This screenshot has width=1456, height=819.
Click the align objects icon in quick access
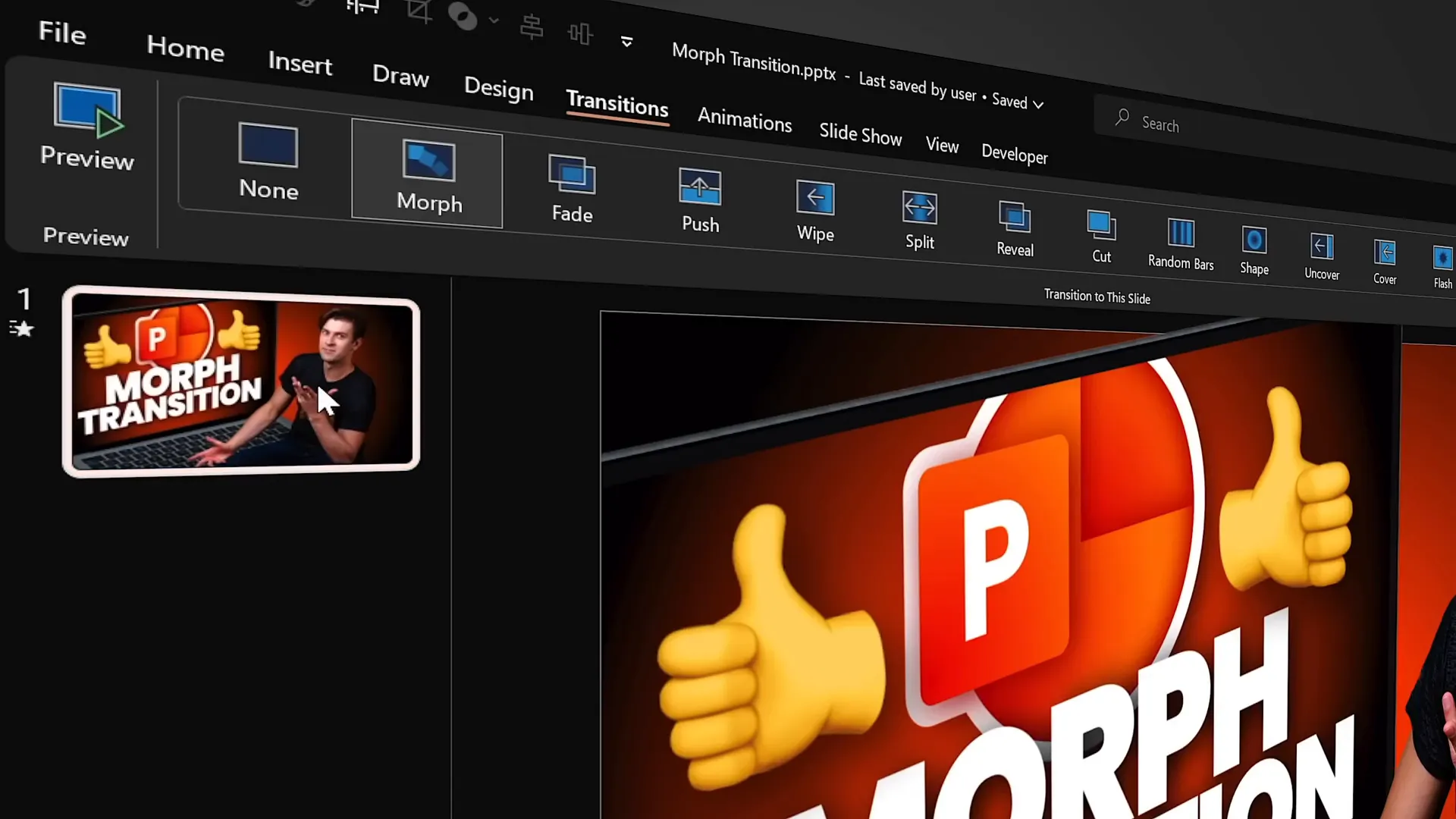coord(532,27)
